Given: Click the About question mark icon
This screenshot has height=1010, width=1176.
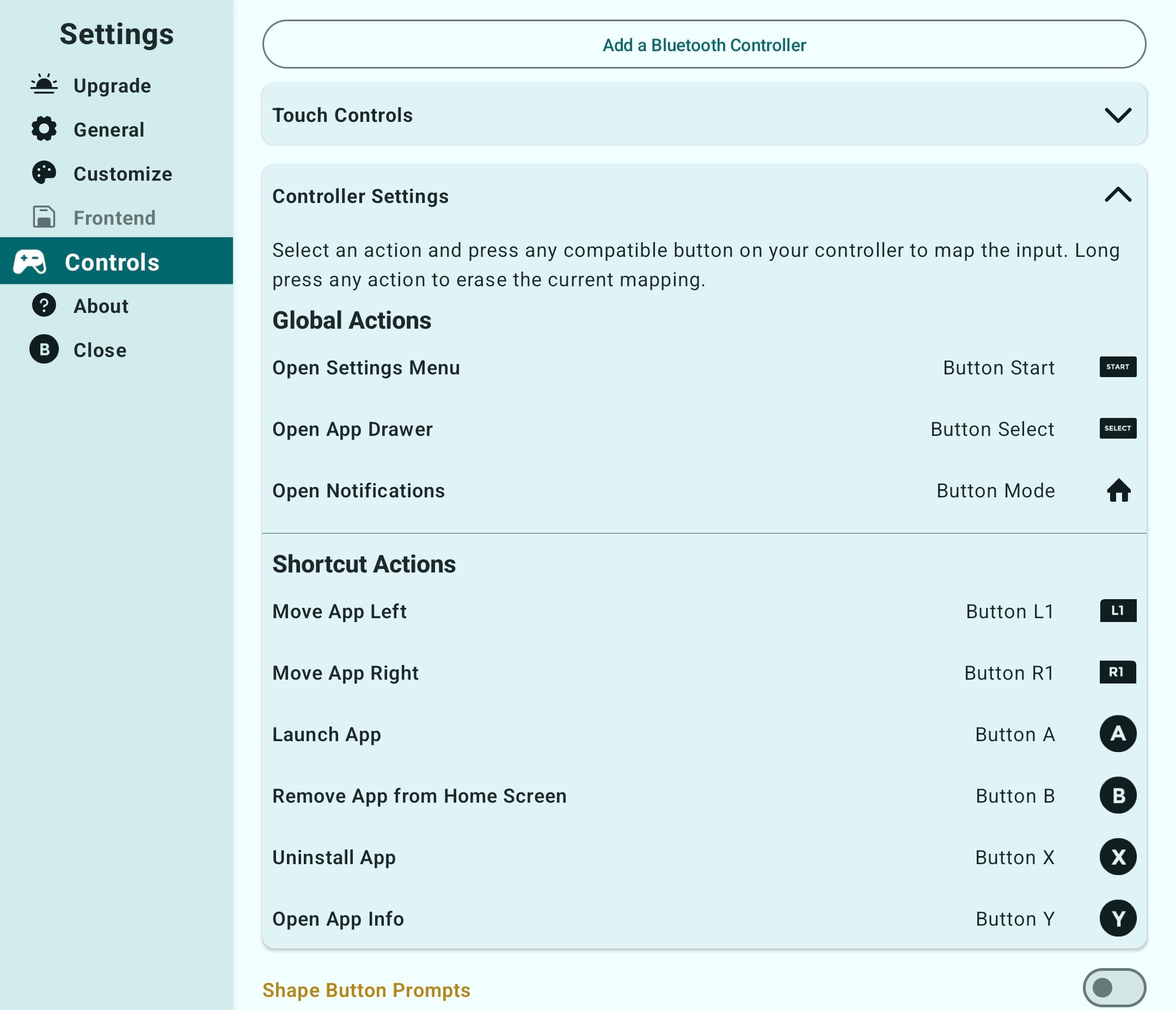Looking at the screenshot, I should coord(44,305).
